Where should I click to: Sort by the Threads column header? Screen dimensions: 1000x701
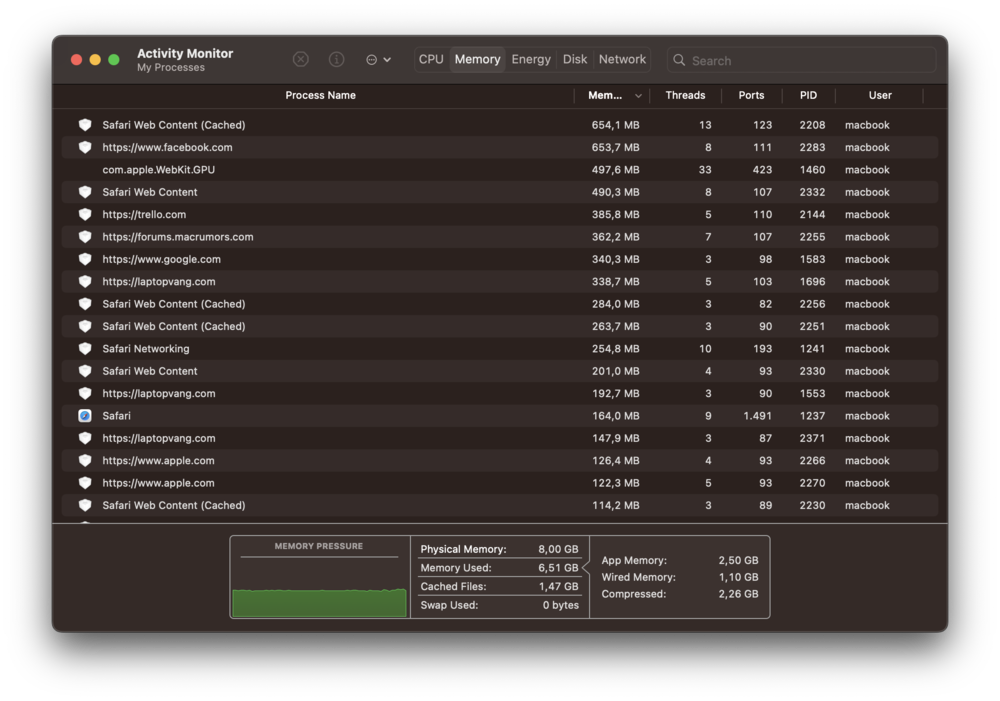click(686, 95)
